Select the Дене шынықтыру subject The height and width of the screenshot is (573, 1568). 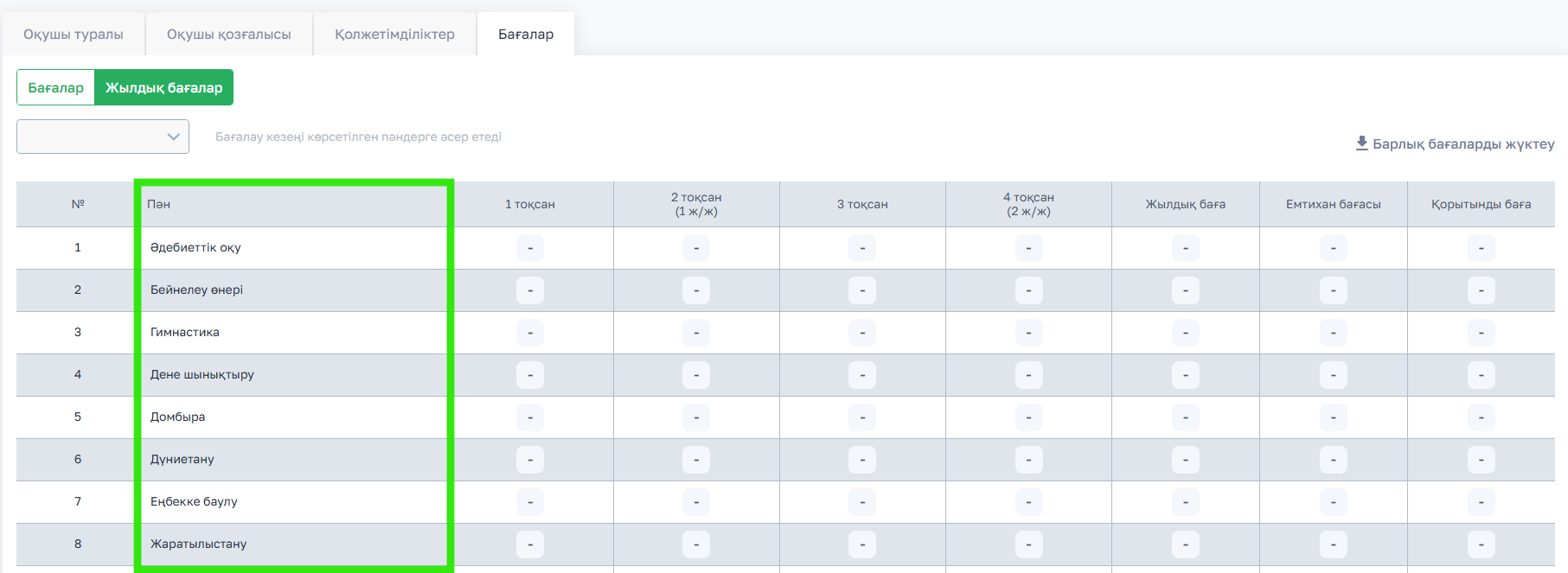pos(202,374)
